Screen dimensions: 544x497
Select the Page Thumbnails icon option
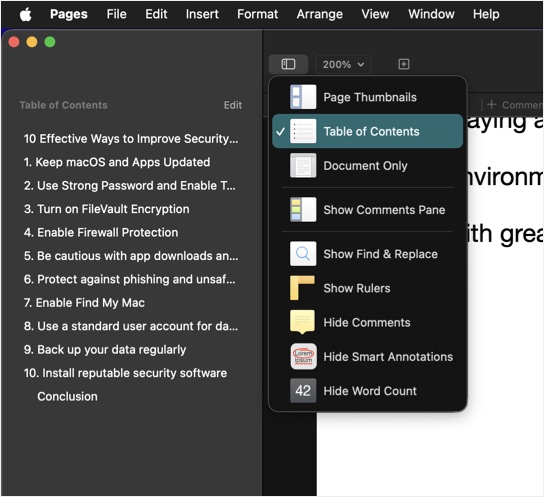tap(303, 97)
